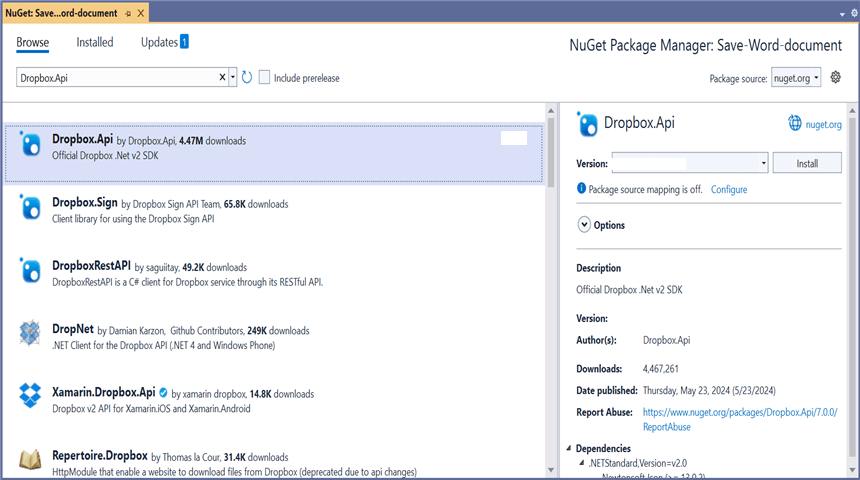860x480 pixels.
Task: Click the package list scrollbar thumb
Action: [551, 153]
